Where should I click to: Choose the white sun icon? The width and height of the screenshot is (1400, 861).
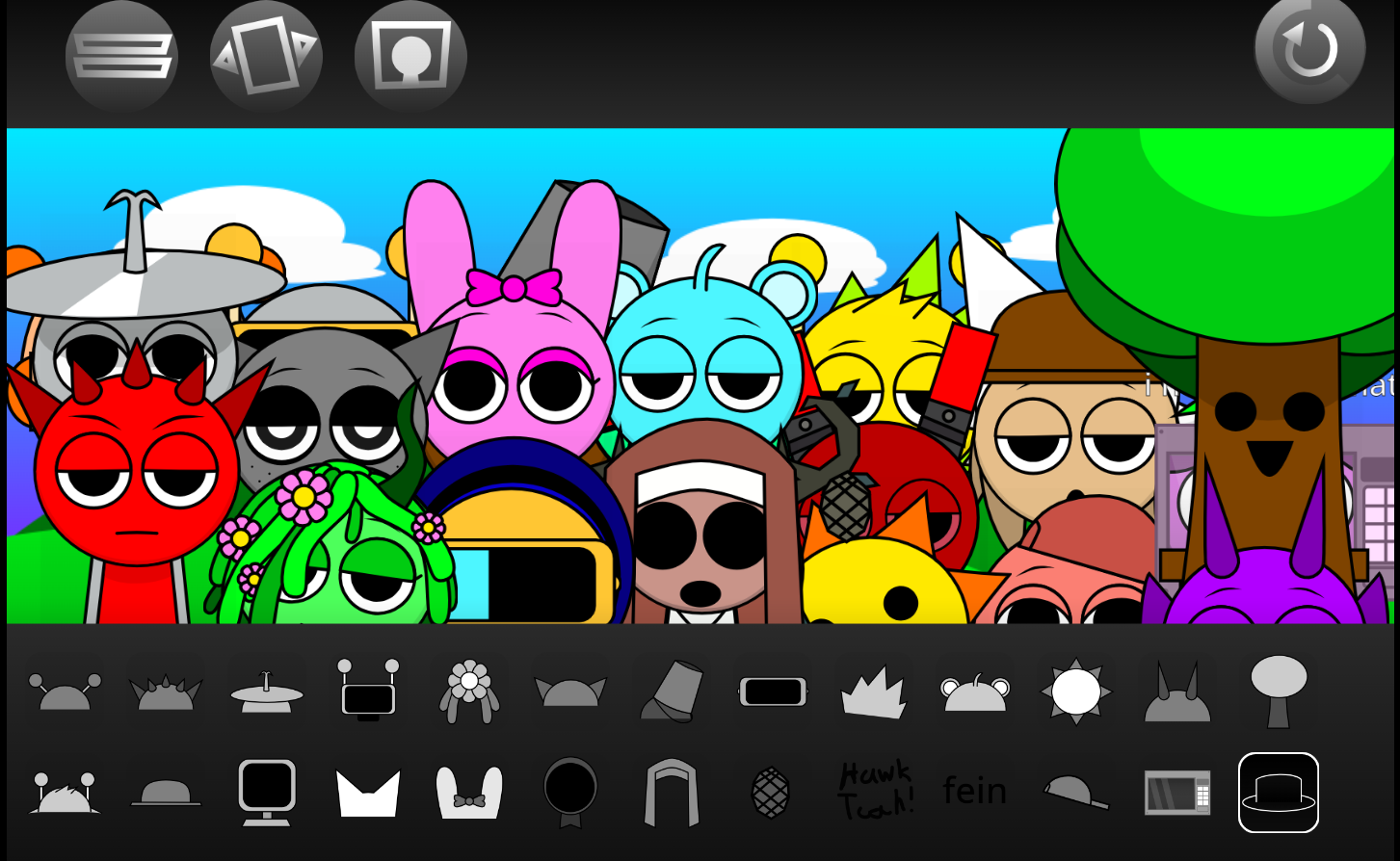(1076, 691)
